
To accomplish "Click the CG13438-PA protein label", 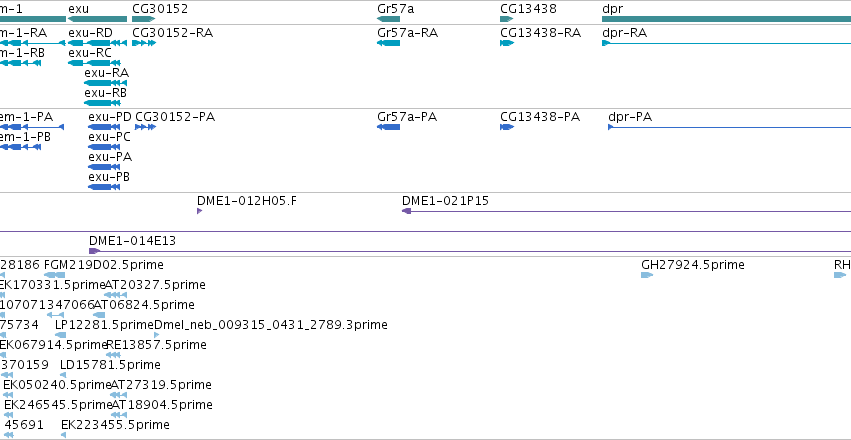I will click(540, 117).
